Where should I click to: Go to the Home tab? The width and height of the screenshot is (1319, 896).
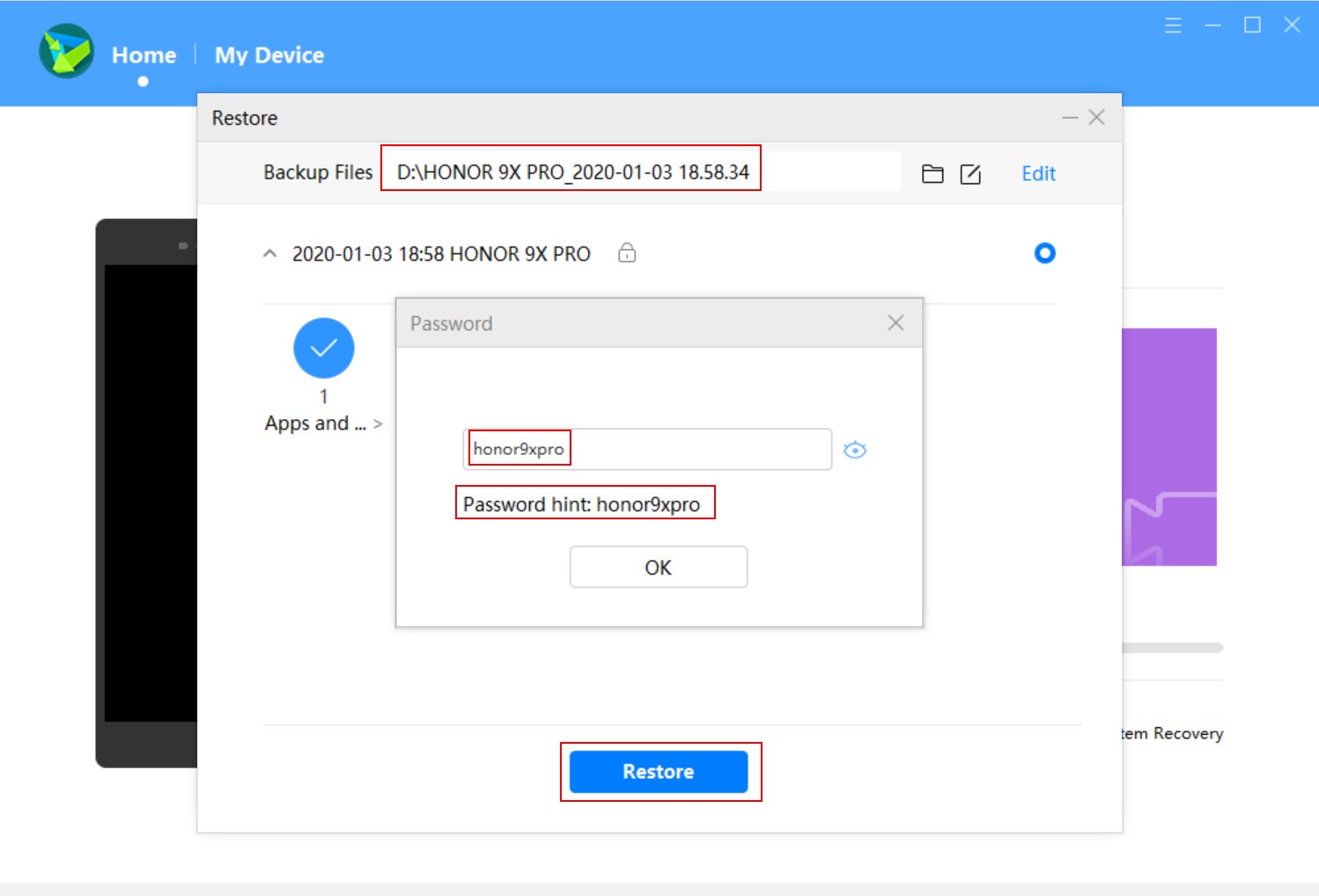click(x=144, y=55)
